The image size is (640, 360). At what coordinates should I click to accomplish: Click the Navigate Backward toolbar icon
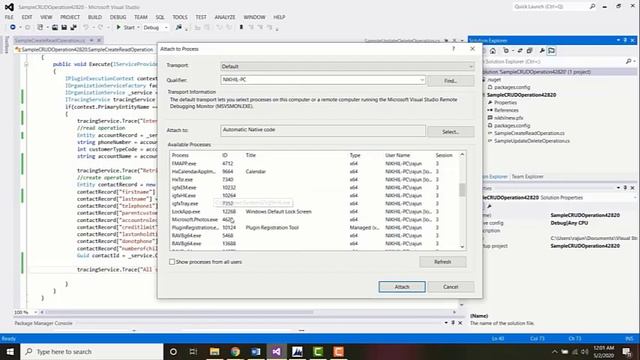pos(13,27)
